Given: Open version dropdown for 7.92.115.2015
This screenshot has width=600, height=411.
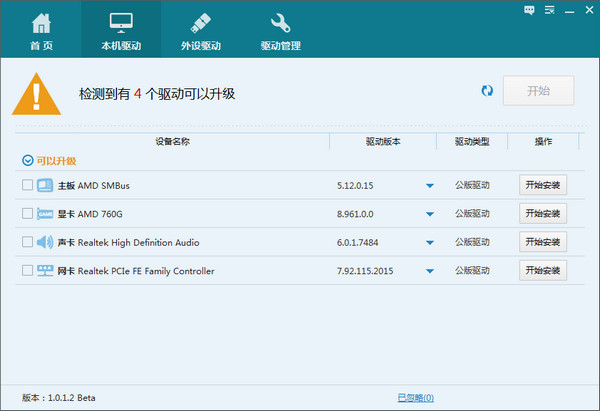Looking at the screenshot, I should tap(430, 271).
